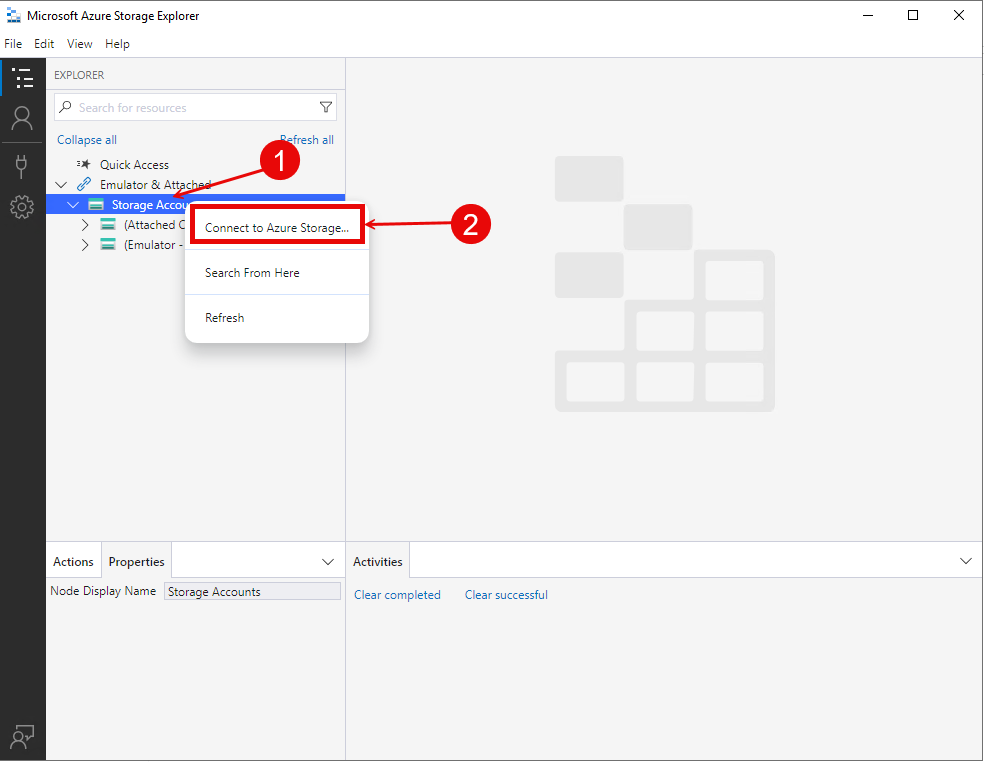
Task: Collapse the Storage Accounts node
Action: [x=73, y=205]
